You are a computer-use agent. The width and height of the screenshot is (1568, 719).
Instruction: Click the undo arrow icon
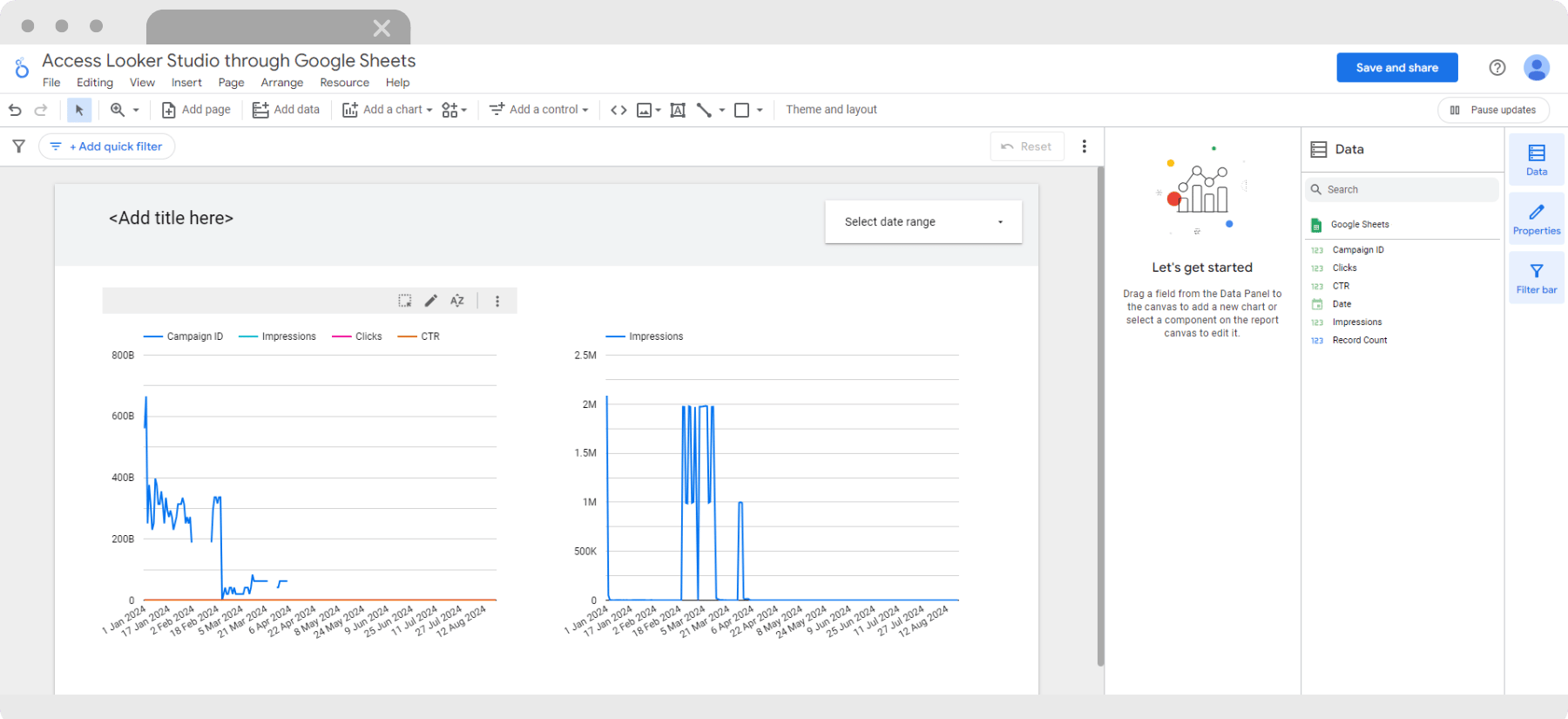point(15,110)
